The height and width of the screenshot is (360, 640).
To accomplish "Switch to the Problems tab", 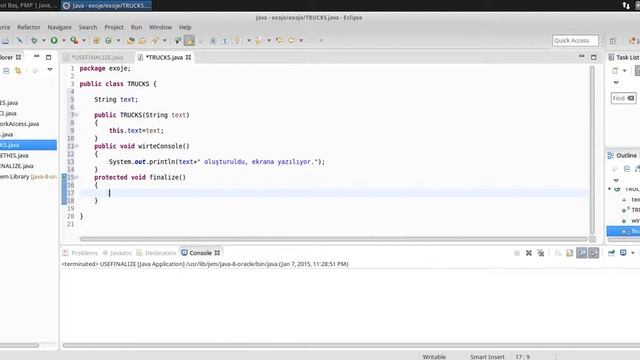I will coord(80,253).
